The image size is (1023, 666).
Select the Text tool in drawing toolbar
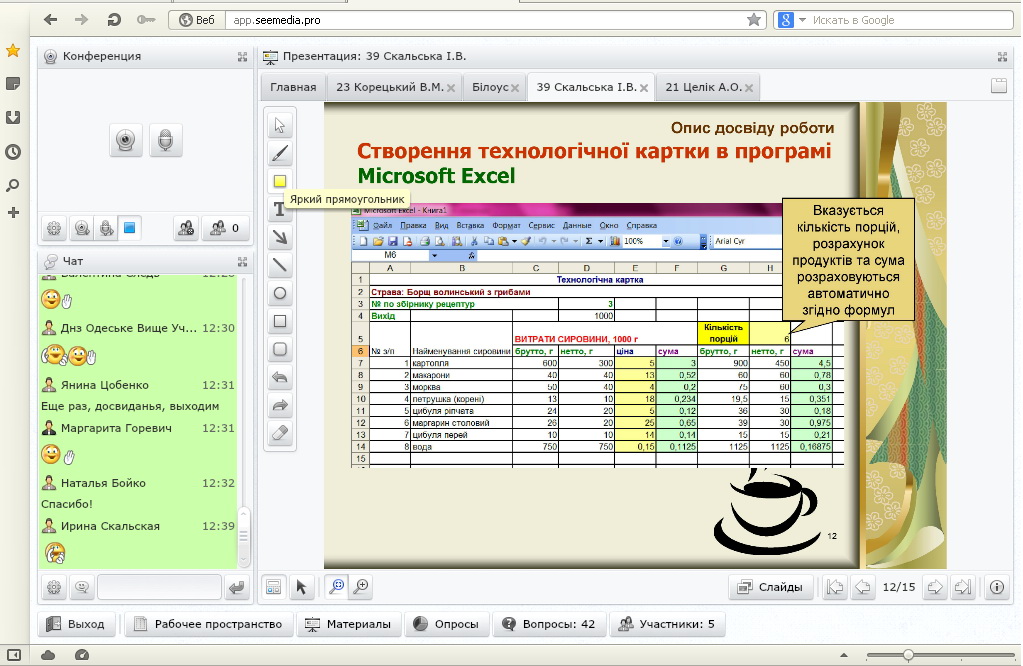coord(280,209)
